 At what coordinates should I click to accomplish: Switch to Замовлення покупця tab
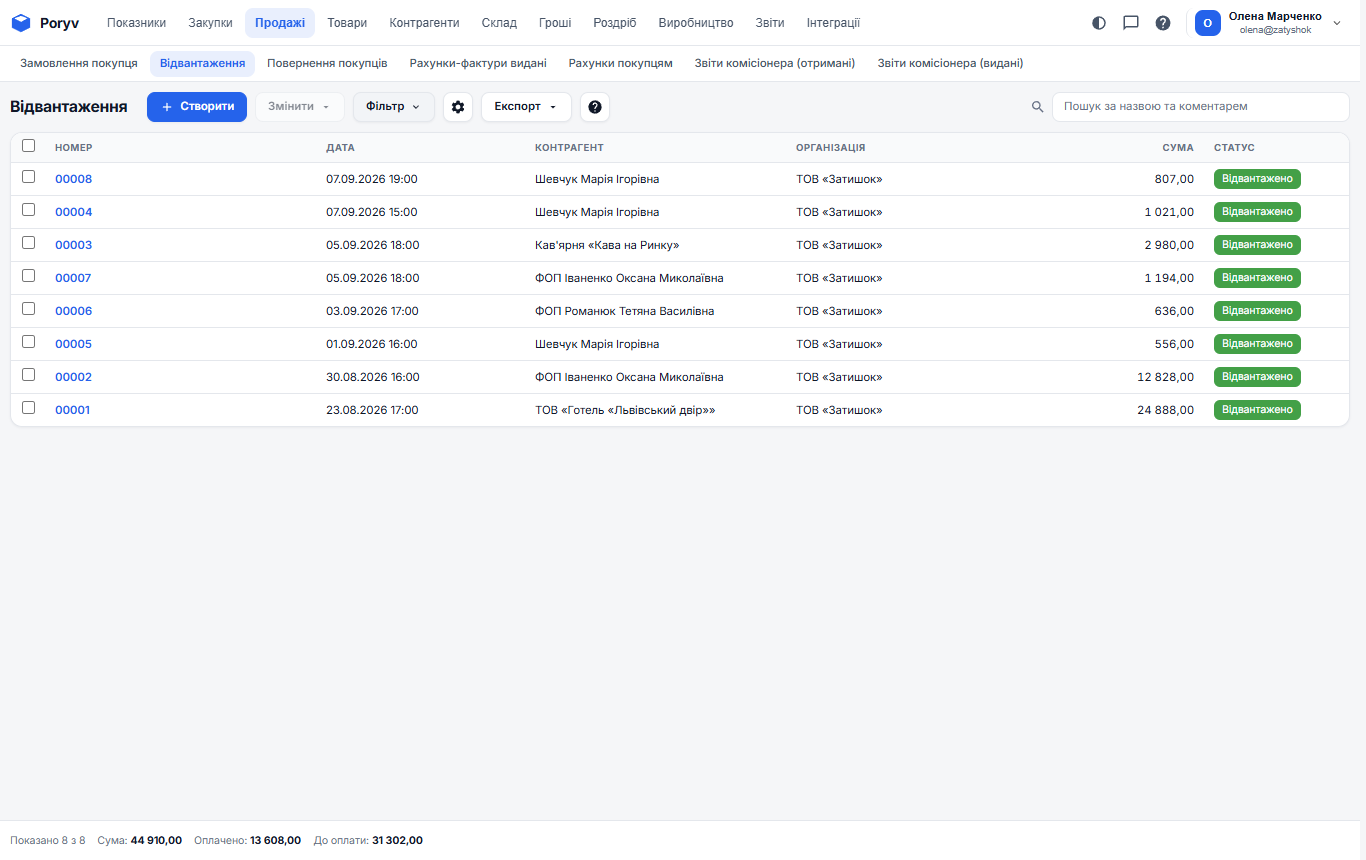pyautogui.click(x=79, y=63)
